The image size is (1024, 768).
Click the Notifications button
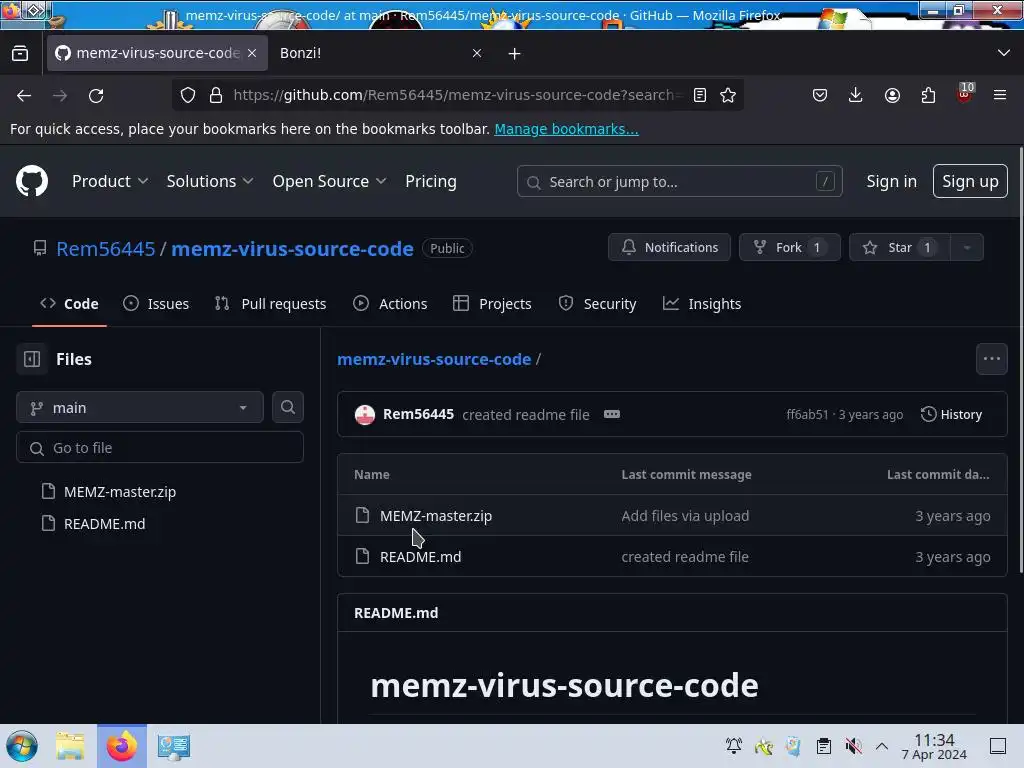669,248
